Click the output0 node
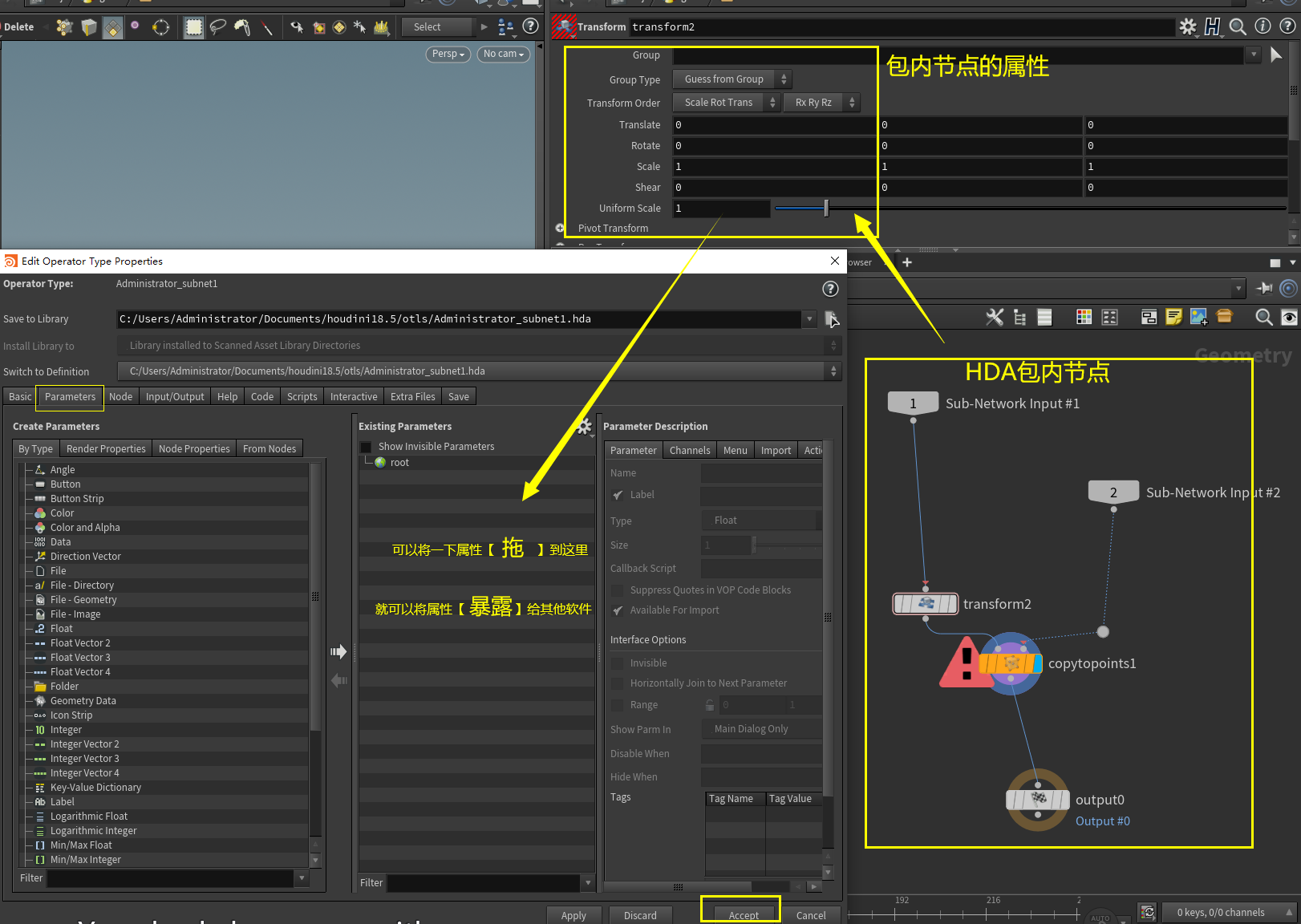Viewport: 1301px width, 924px height. coord(1038,800)
